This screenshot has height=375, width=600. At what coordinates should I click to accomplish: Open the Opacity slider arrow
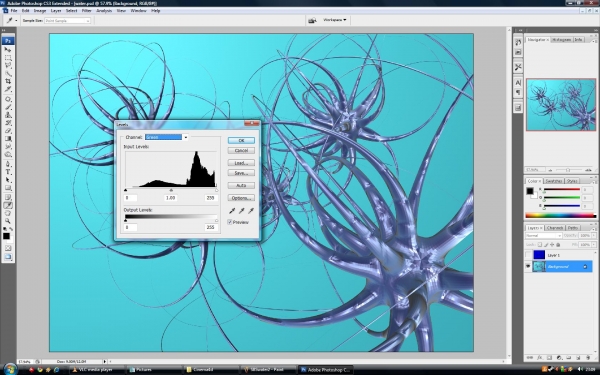point(594,236)
